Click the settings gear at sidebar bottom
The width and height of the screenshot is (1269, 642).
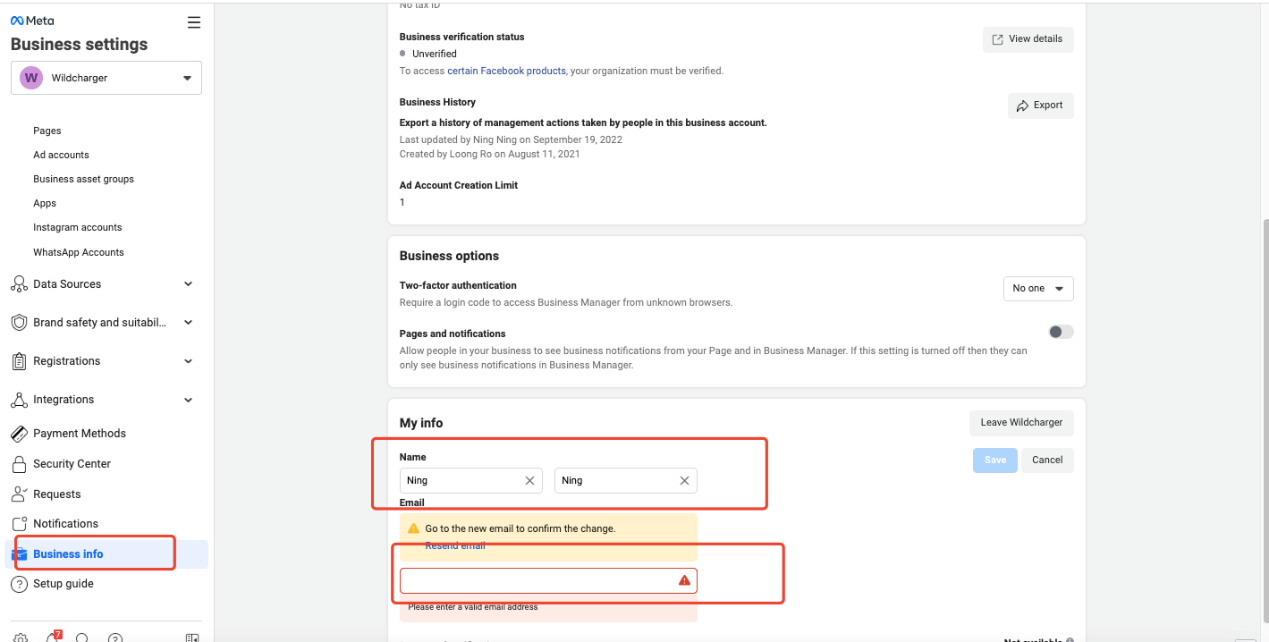coord(20,638)
